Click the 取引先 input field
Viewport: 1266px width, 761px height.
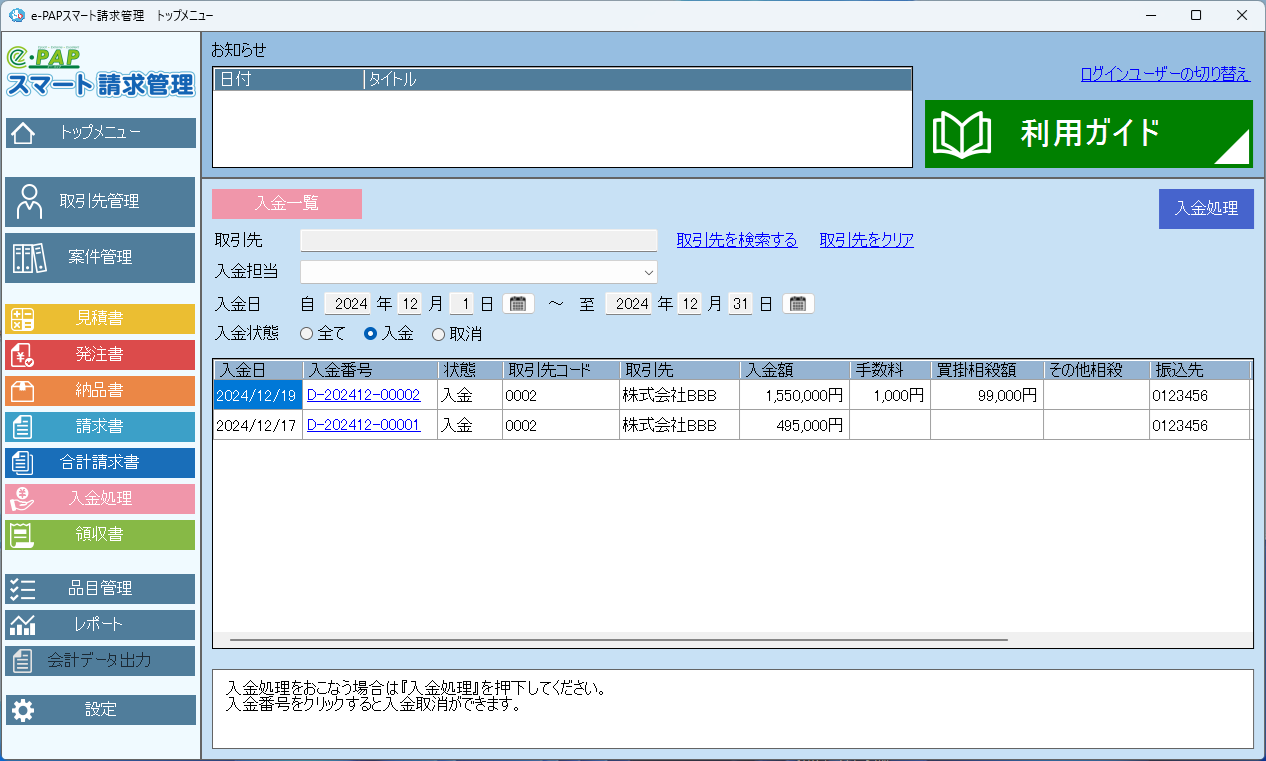coord(479,240)
